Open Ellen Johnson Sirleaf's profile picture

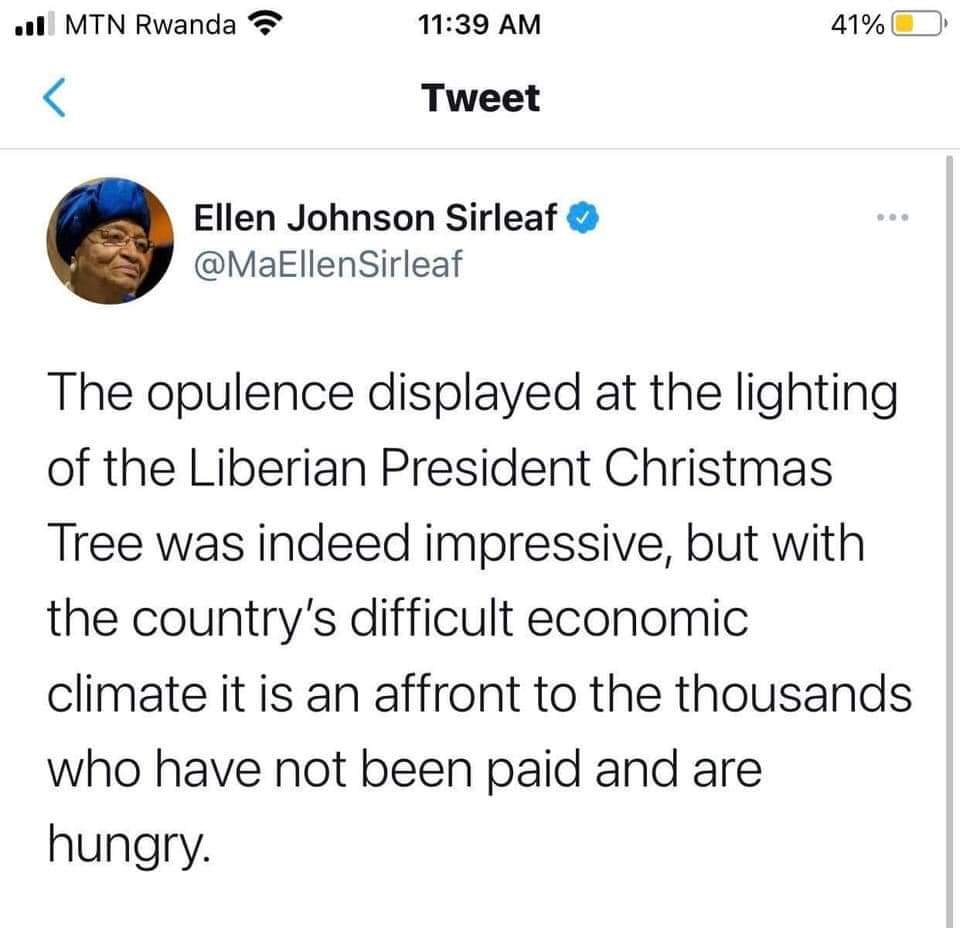click(x=110, y=241)
